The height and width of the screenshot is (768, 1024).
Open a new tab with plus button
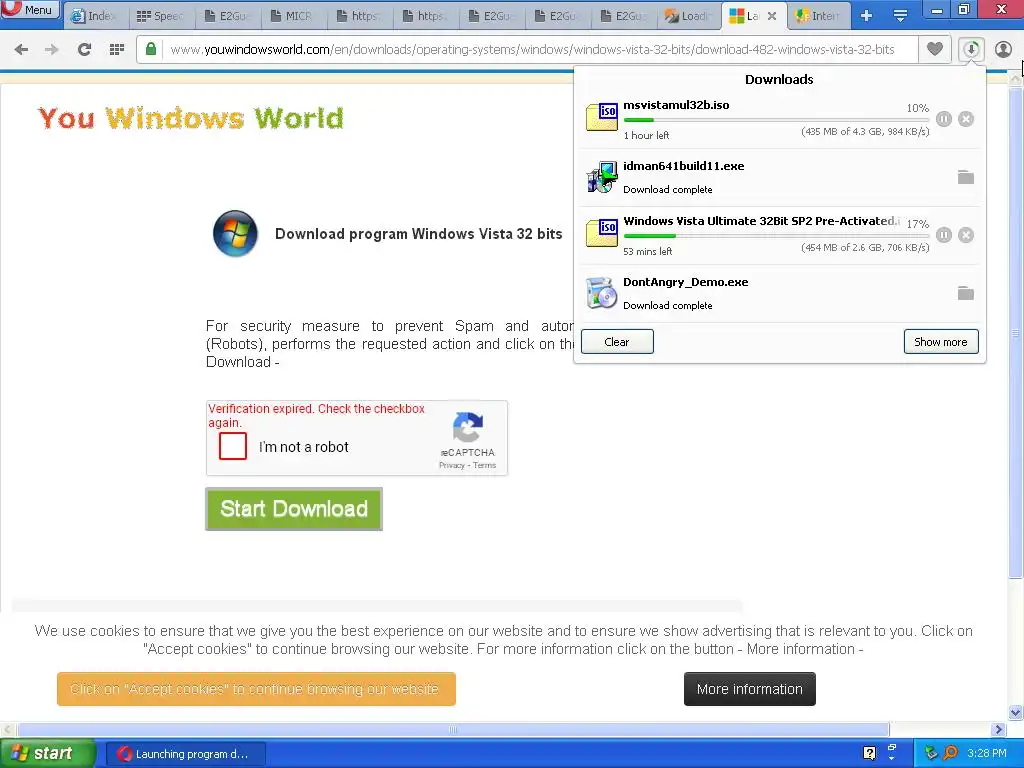pyautogui.click(x=867, y=16)
